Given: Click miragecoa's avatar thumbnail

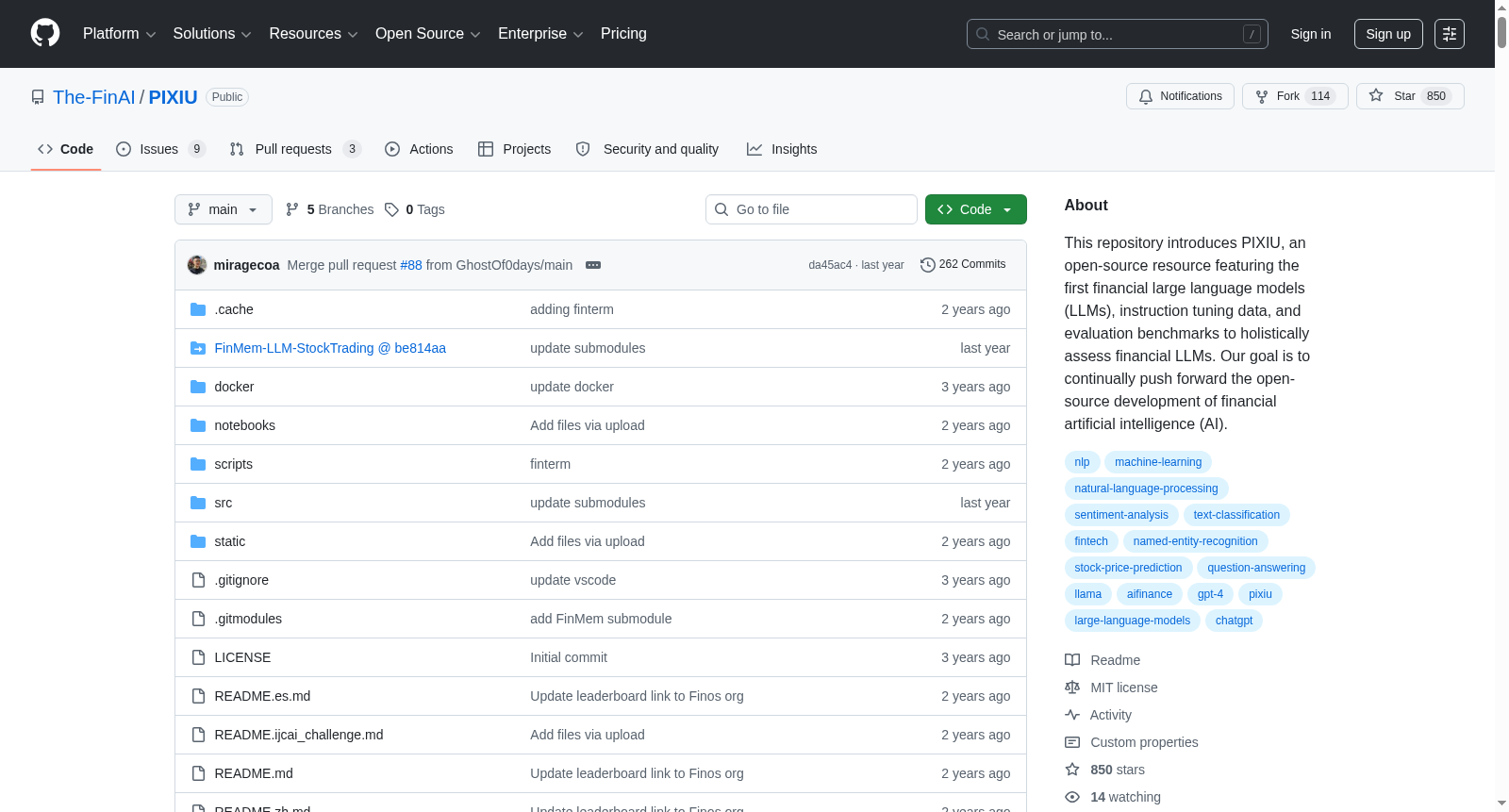Looking at the screenshot, I should pyautogui.click(x=197, y=265).
